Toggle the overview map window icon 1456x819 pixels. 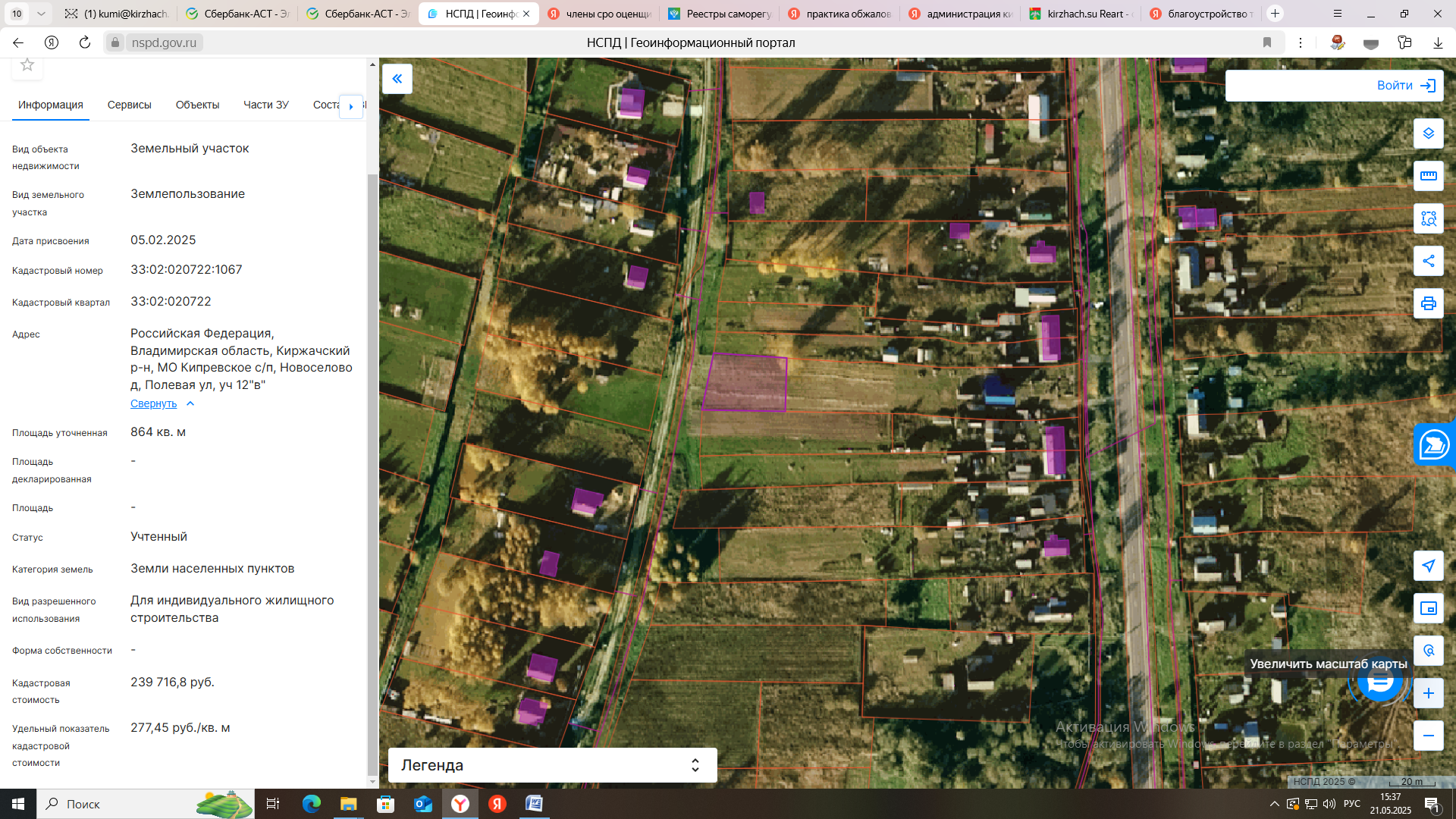[x=1428, y=608]
